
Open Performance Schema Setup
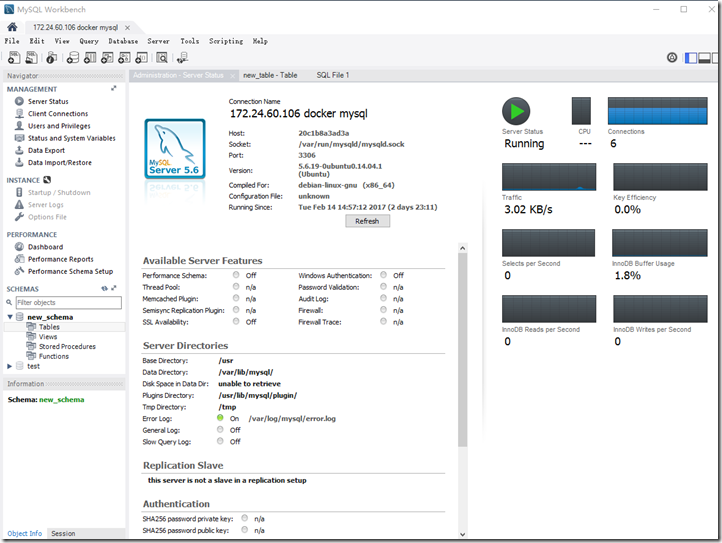click(70, 271)
